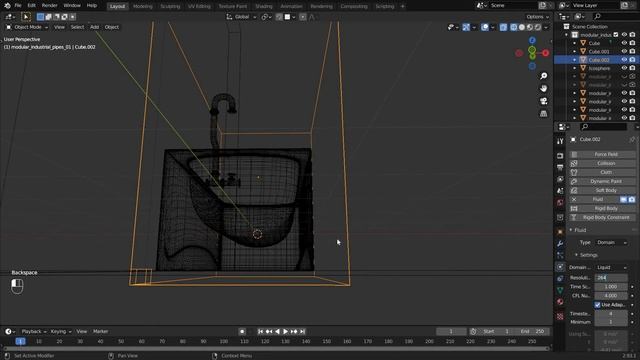This screenshot has width=640, height=360.
Task: Collapse the Settings subpanel expander
Action: [576, 255]
